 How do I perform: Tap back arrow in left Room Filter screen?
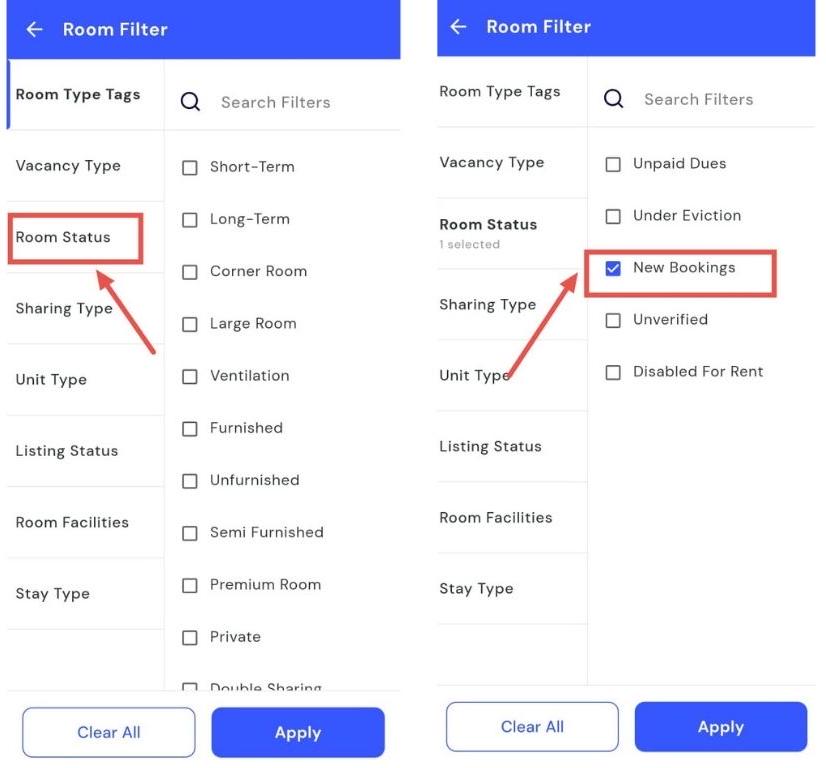tap(35, 30)
